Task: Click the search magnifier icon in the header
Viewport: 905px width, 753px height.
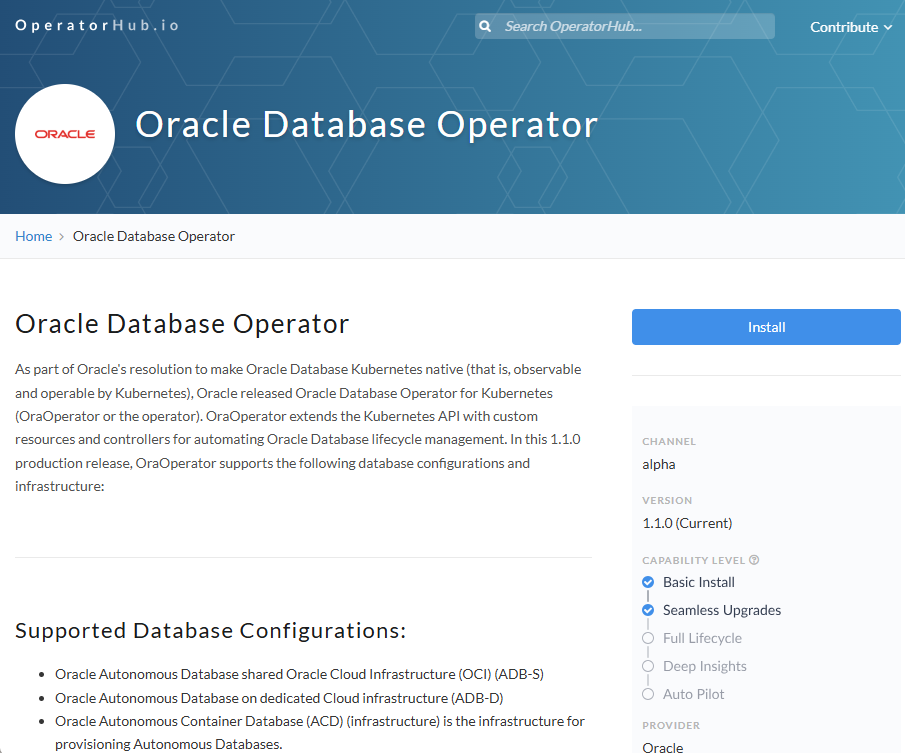Action: [485, 26]
